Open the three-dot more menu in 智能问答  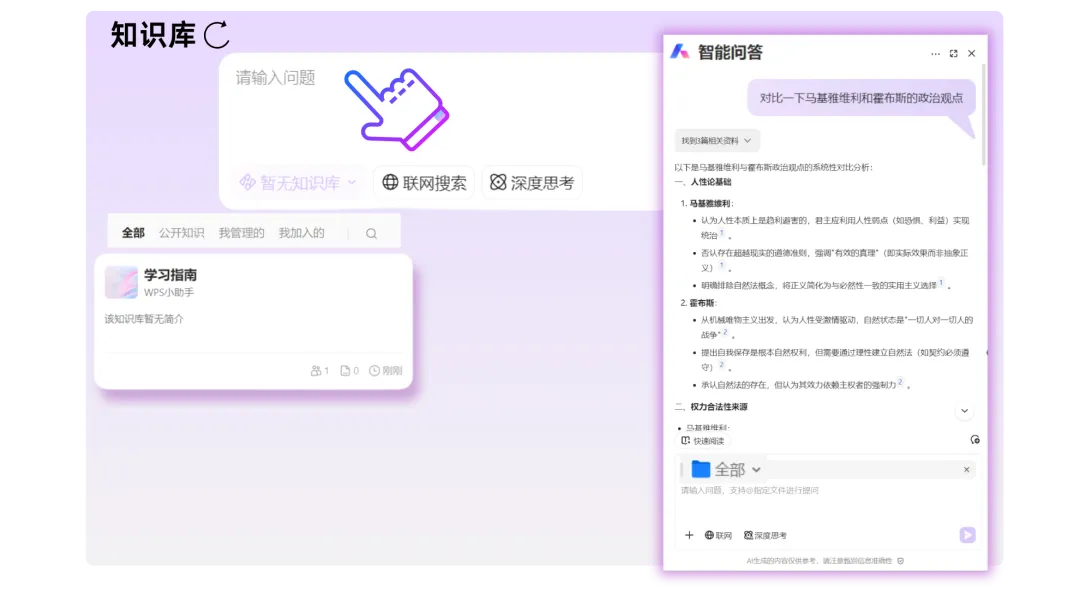coord(935,54)
